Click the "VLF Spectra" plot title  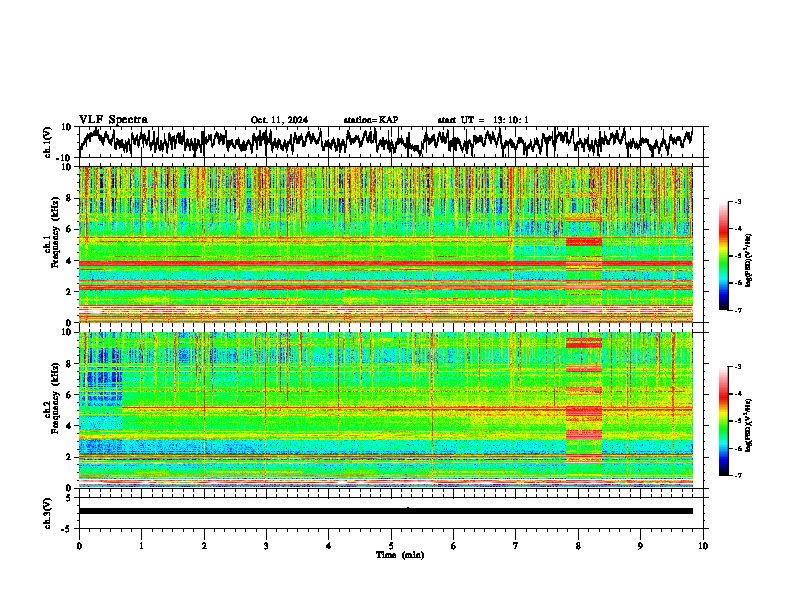click(113, 119)
